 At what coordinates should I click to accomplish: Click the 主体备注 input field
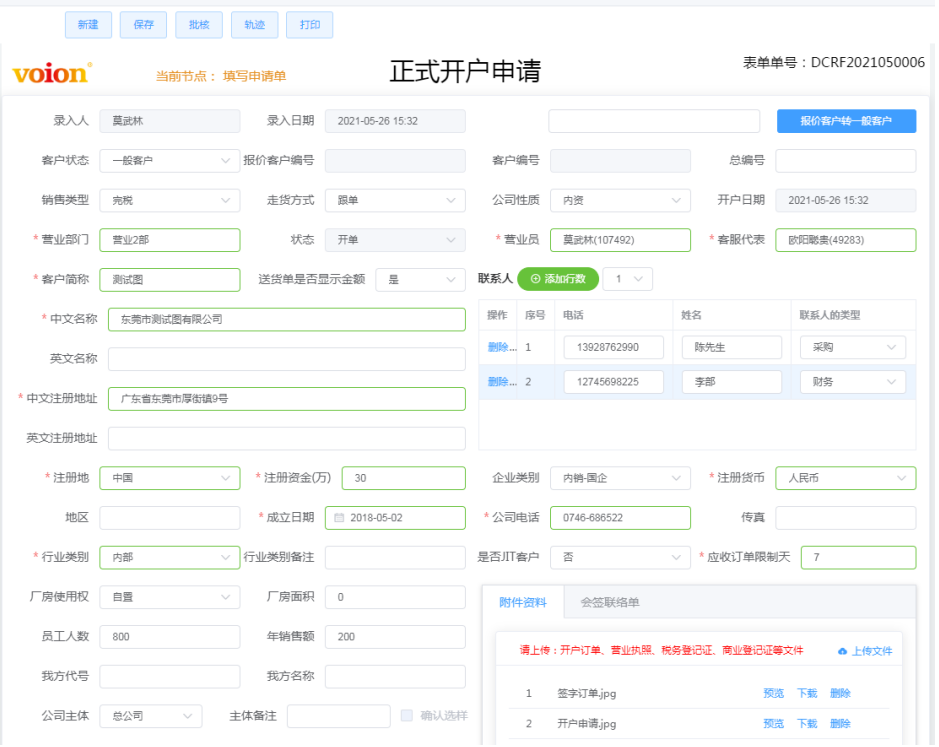pyautogui.click(x=339, y=716)
